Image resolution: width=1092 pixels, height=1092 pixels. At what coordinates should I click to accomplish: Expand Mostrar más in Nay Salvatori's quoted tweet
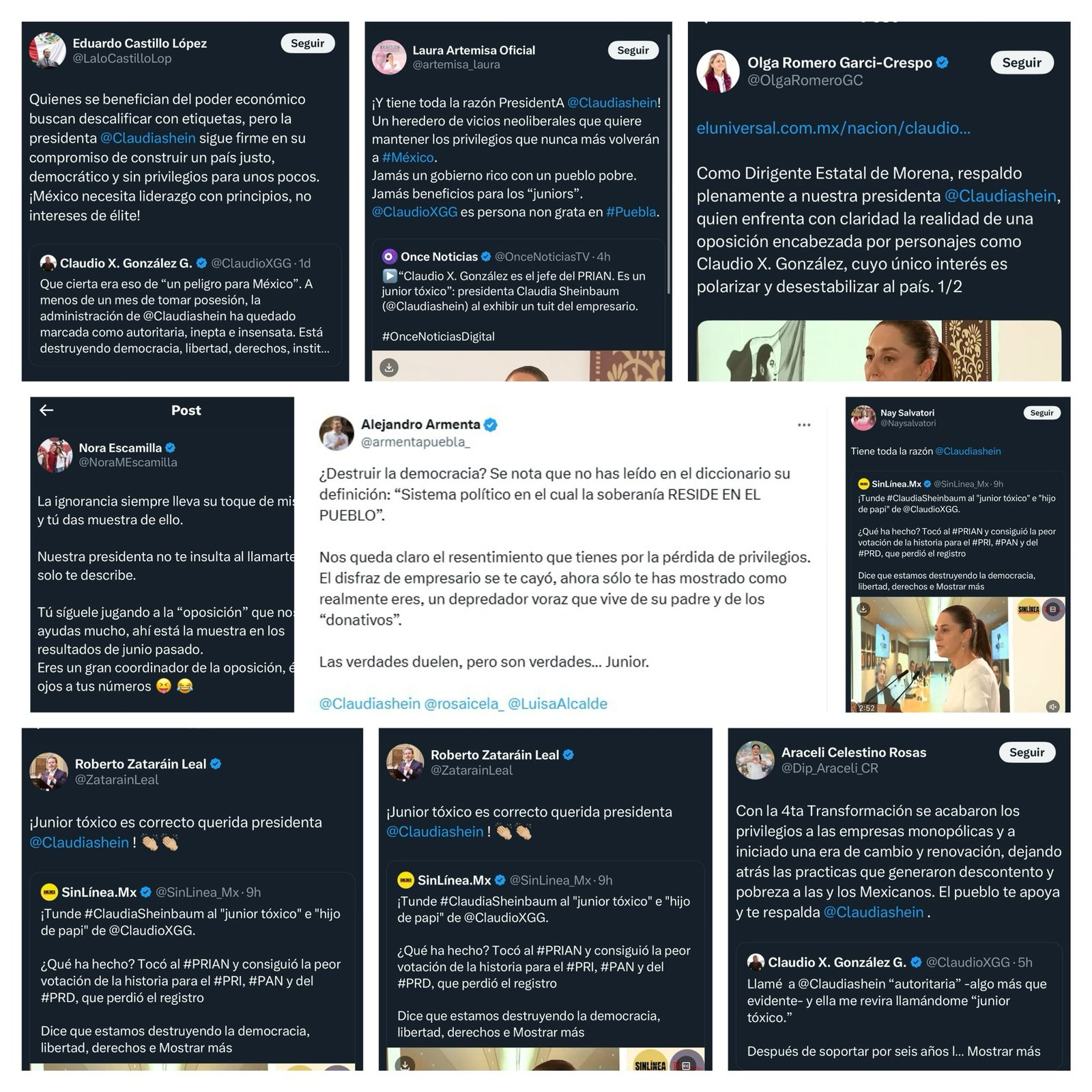point(960,586)
